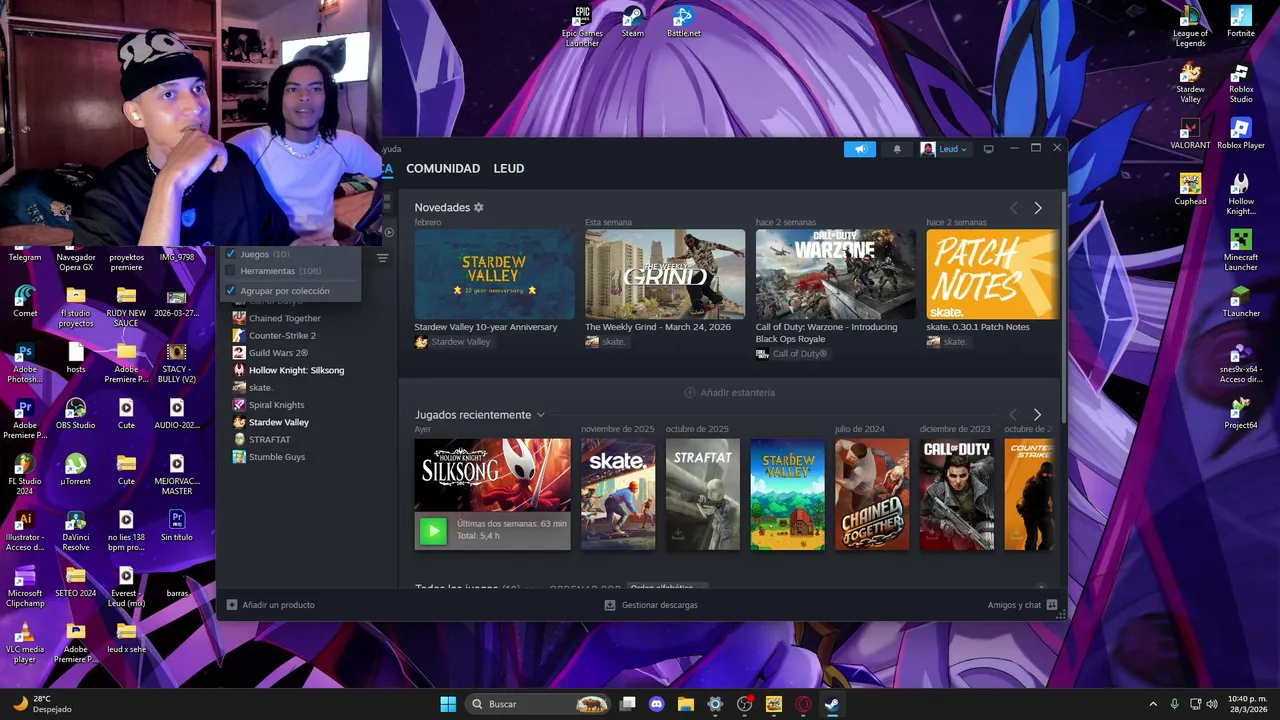This screenshot has width=1280, height=720.
Task: Open the Cuphead desktop shortcut
Action: pos(1190,190)
